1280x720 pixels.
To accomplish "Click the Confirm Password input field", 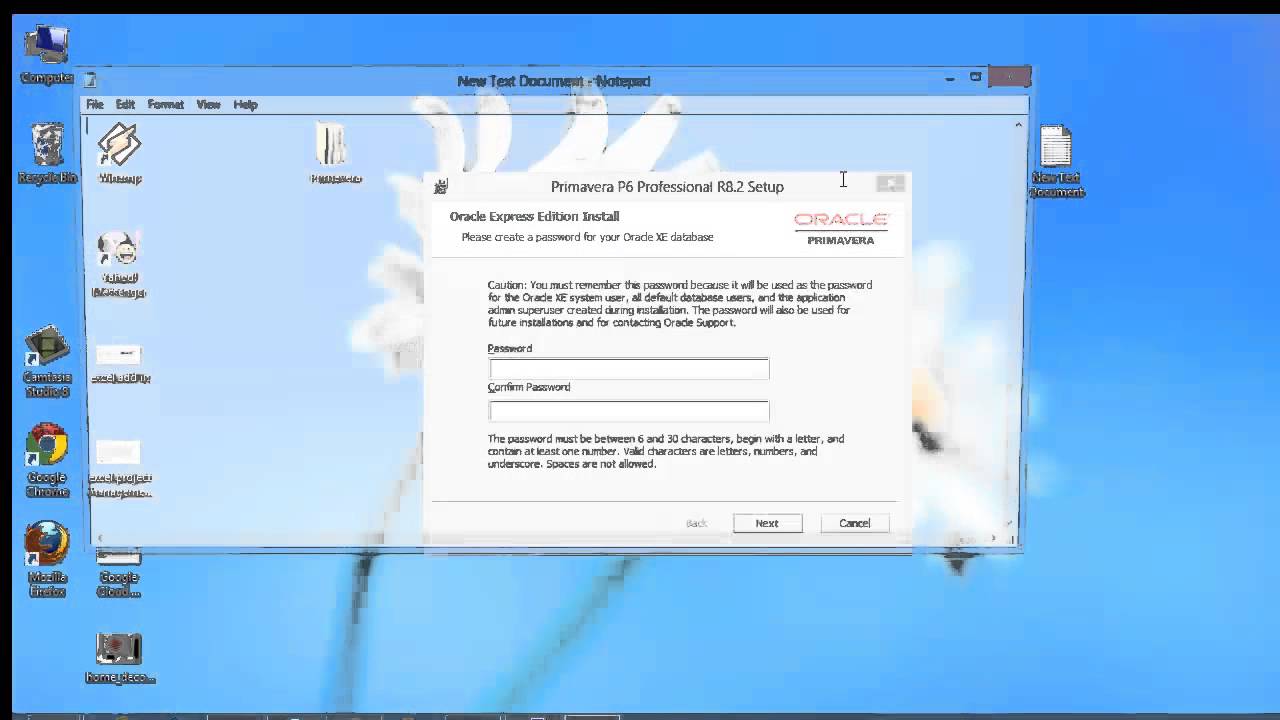I will click(x=629, y=411).
